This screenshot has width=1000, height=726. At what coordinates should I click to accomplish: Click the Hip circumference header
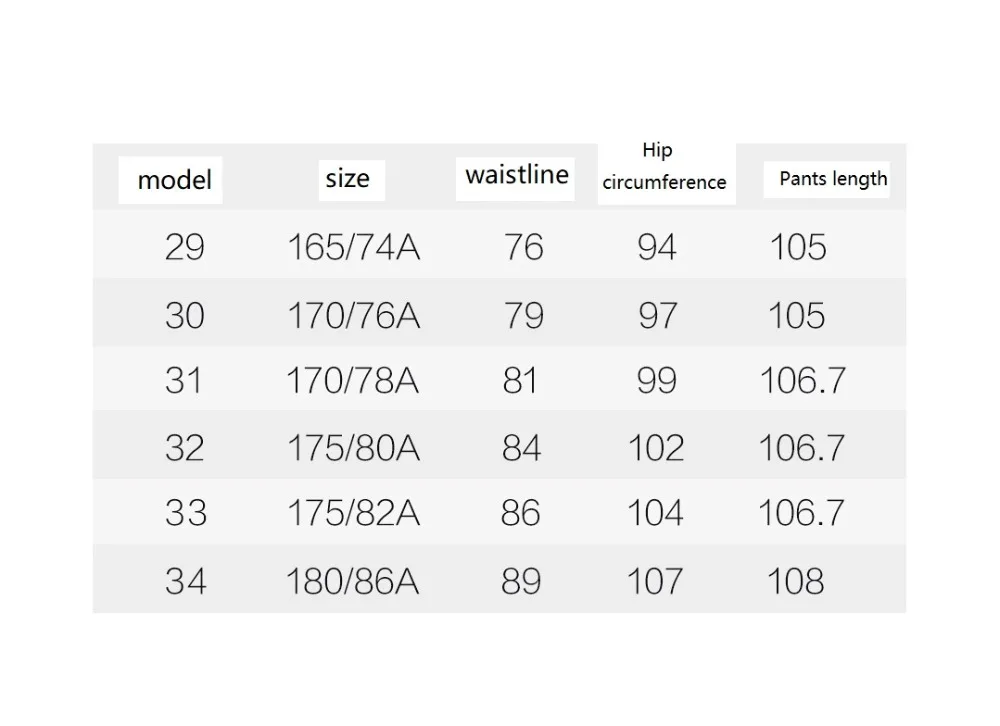664,167
